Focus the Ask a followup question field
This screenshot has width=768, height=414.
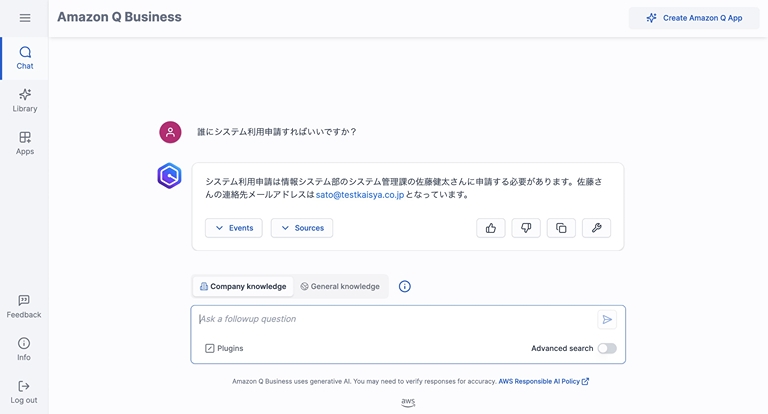[x=396, y=319]
